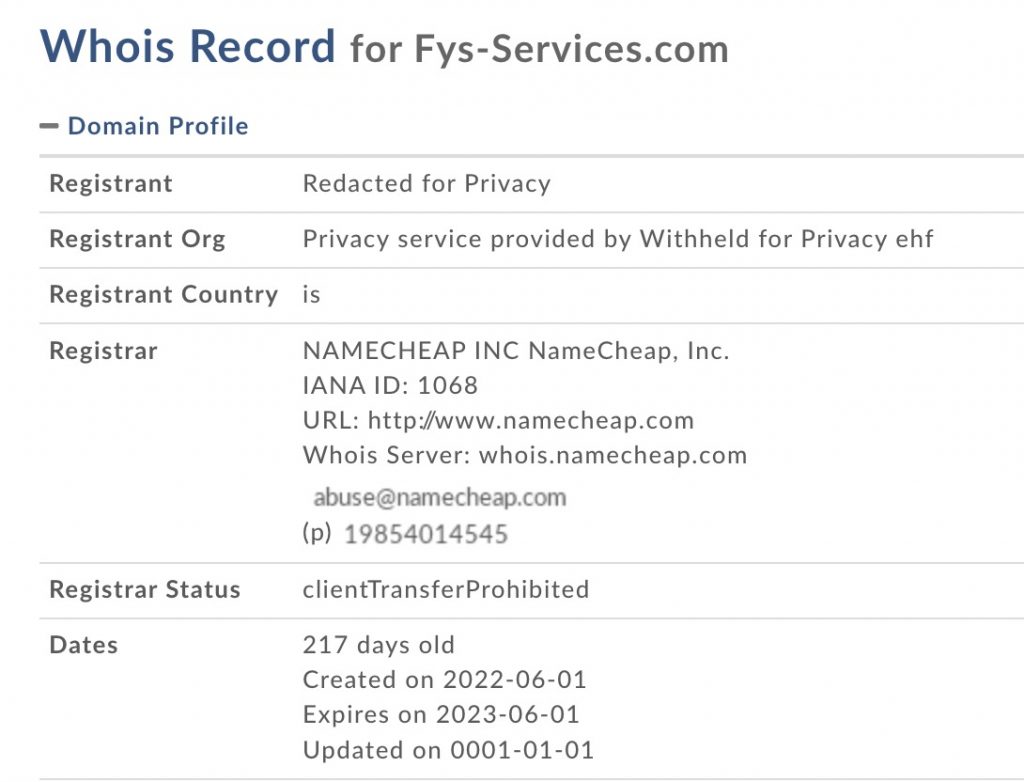Select the clientTransferProhibited status value
Viewport: 1024px width, 782px height.
click(445, 590)
